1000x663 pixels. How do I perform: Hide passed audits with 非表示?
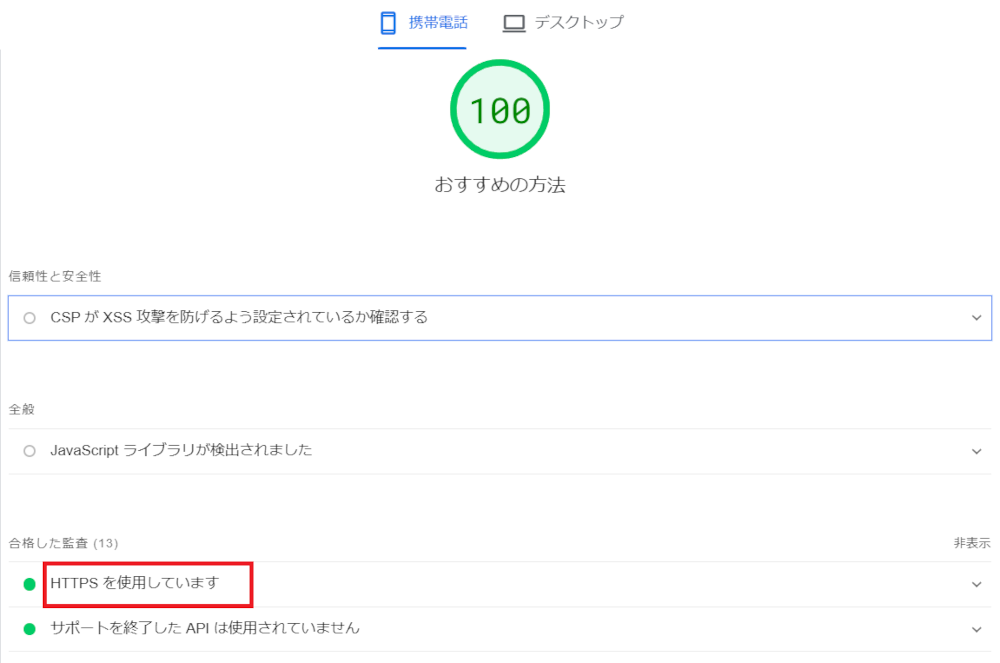click(x=971, y=544)
